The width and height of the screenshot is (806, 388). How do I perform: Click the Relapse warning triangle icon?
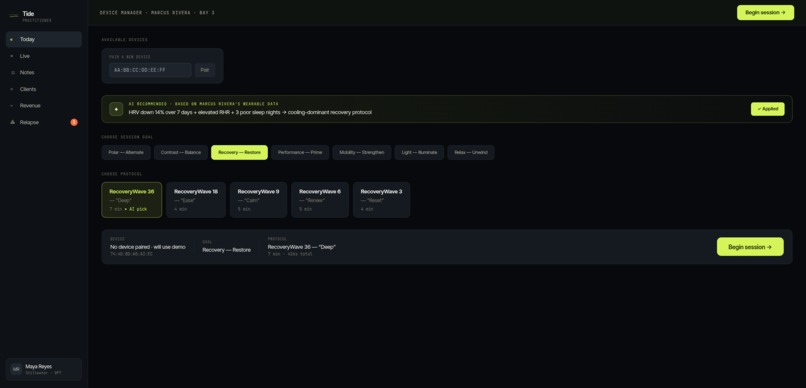[12, 122]
